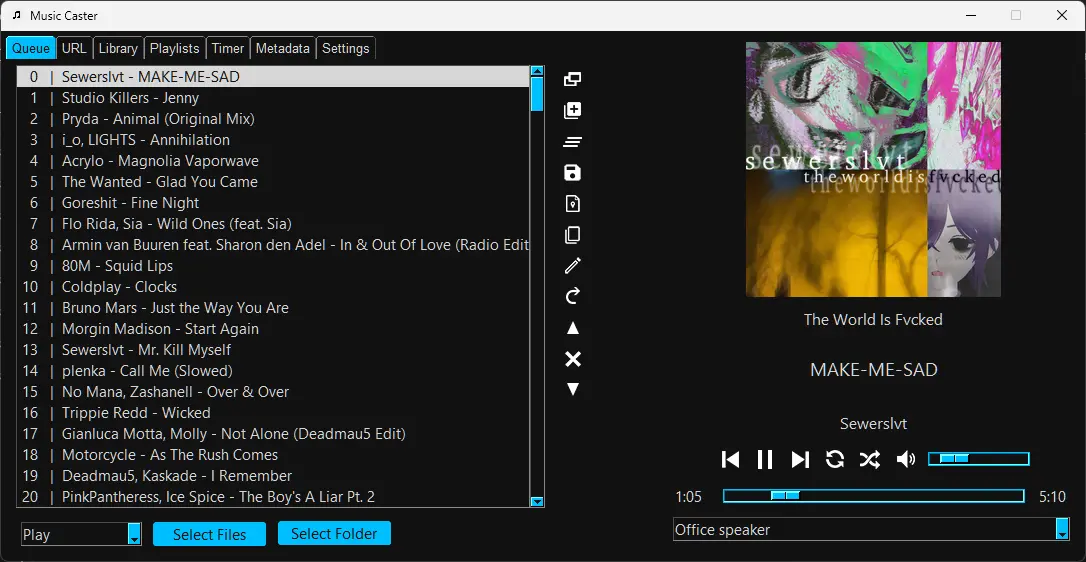Viewport: 1086px width, 562px height.
Task: Select Bruno Mars - Just the Way You Are
Action: click(x=273, y=308)
